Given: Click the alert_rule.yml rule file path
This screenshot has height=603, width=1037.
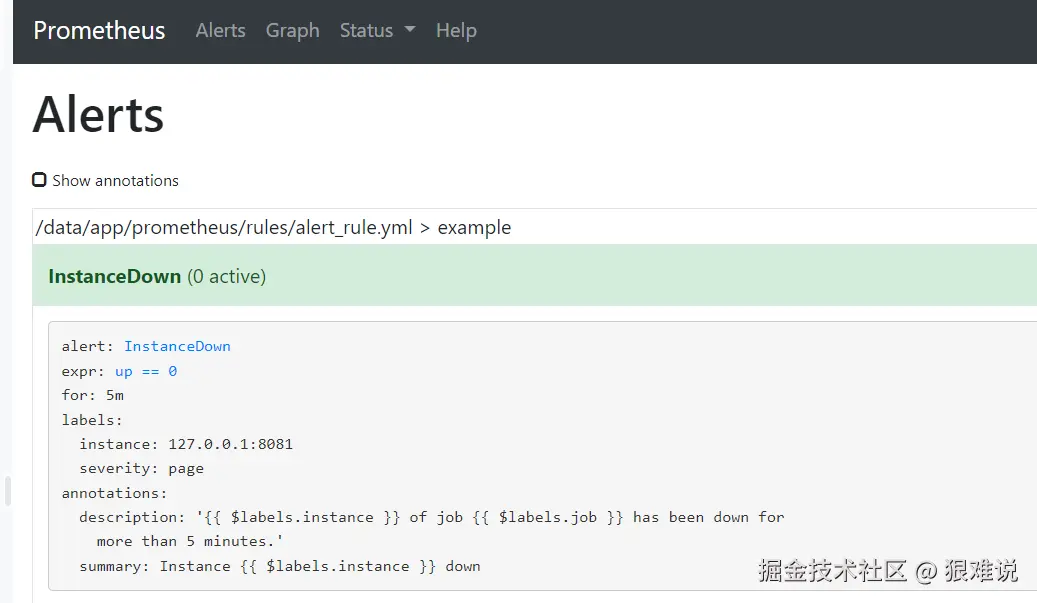Looking at the screenshot, I should coord(224,228).
